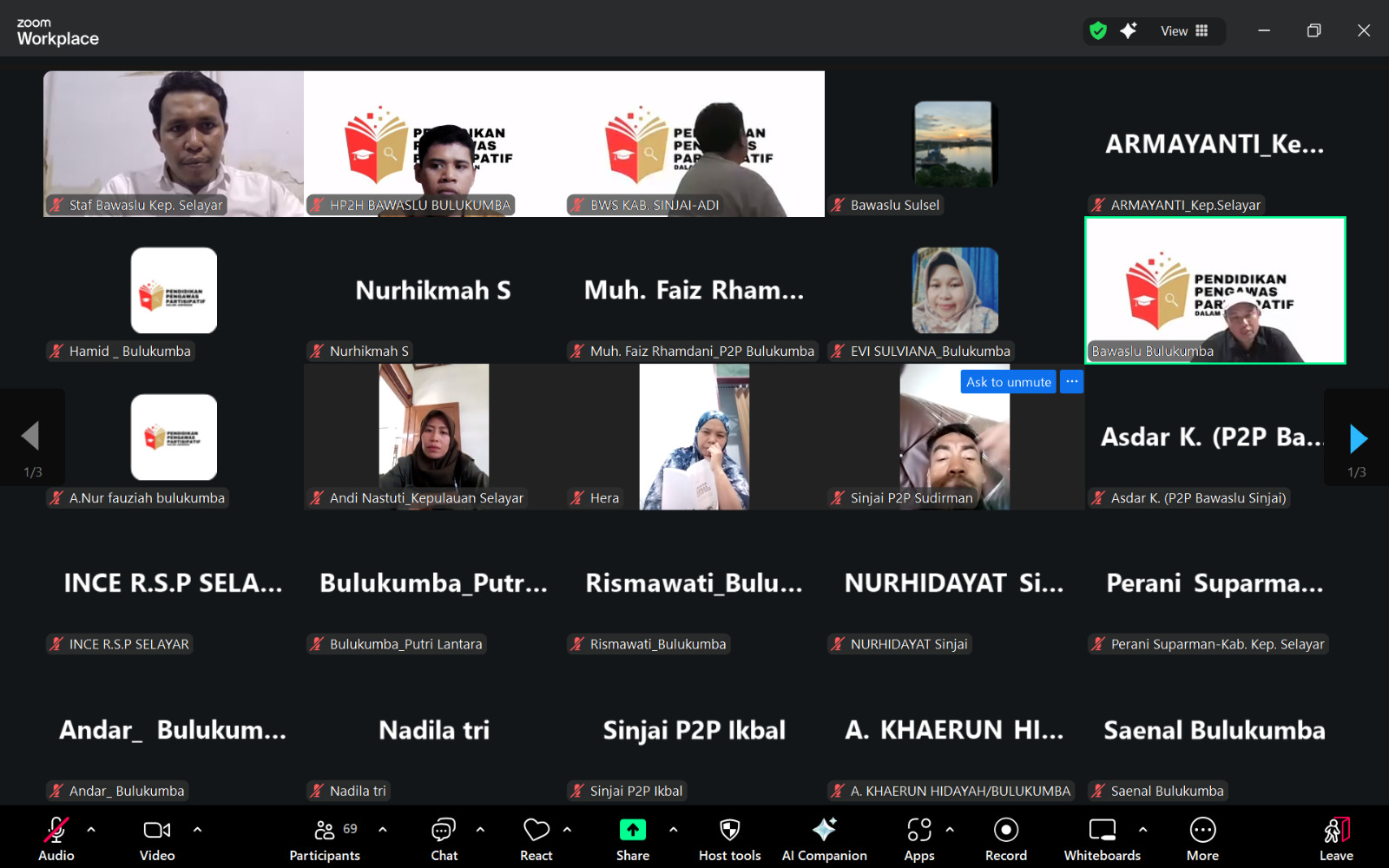Go to the next page of participants
Screen dimensions: 1389x868
1357,438
